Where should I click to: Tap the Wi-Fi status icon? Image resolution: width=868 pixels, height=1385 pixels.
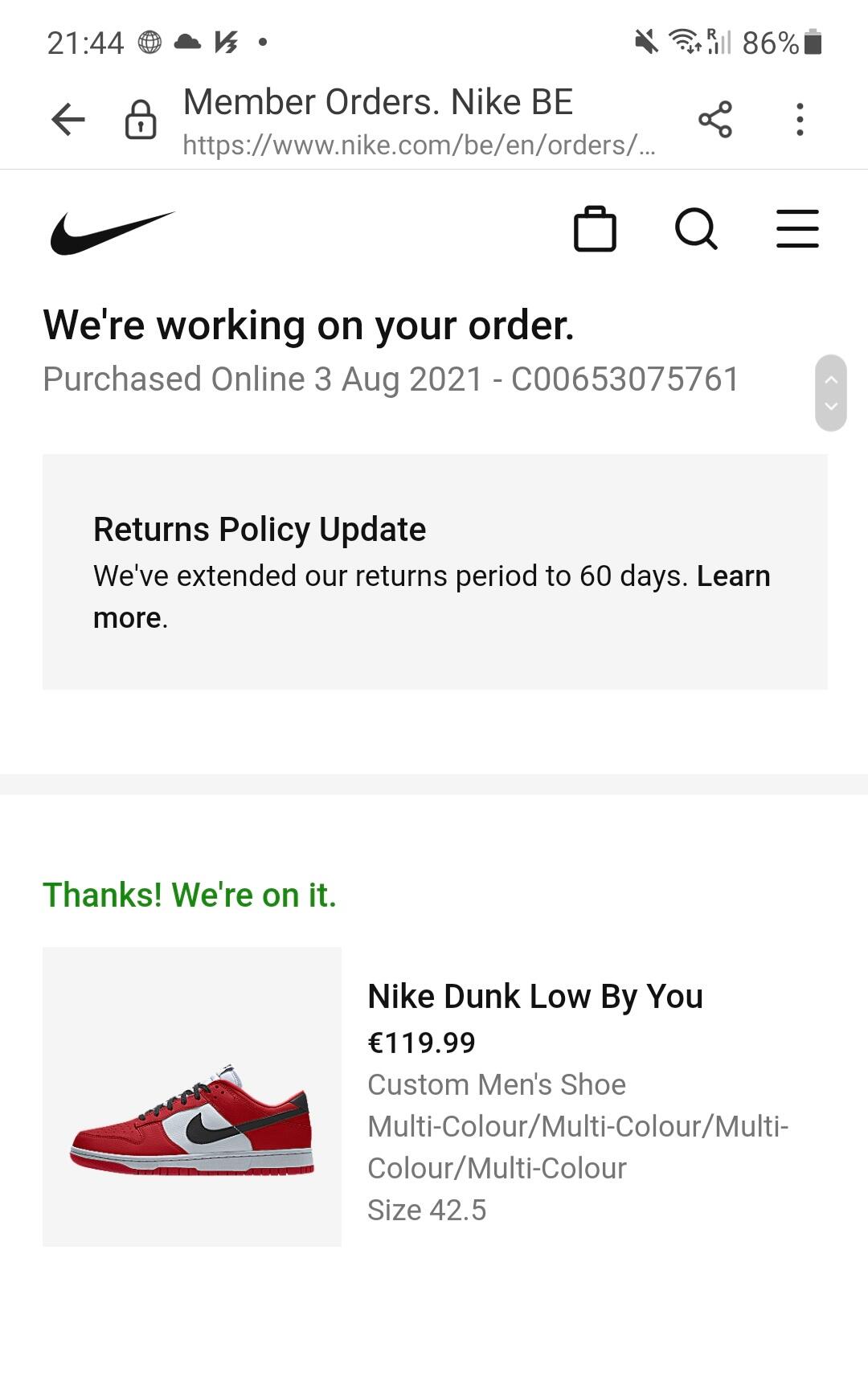pos(685,42)
